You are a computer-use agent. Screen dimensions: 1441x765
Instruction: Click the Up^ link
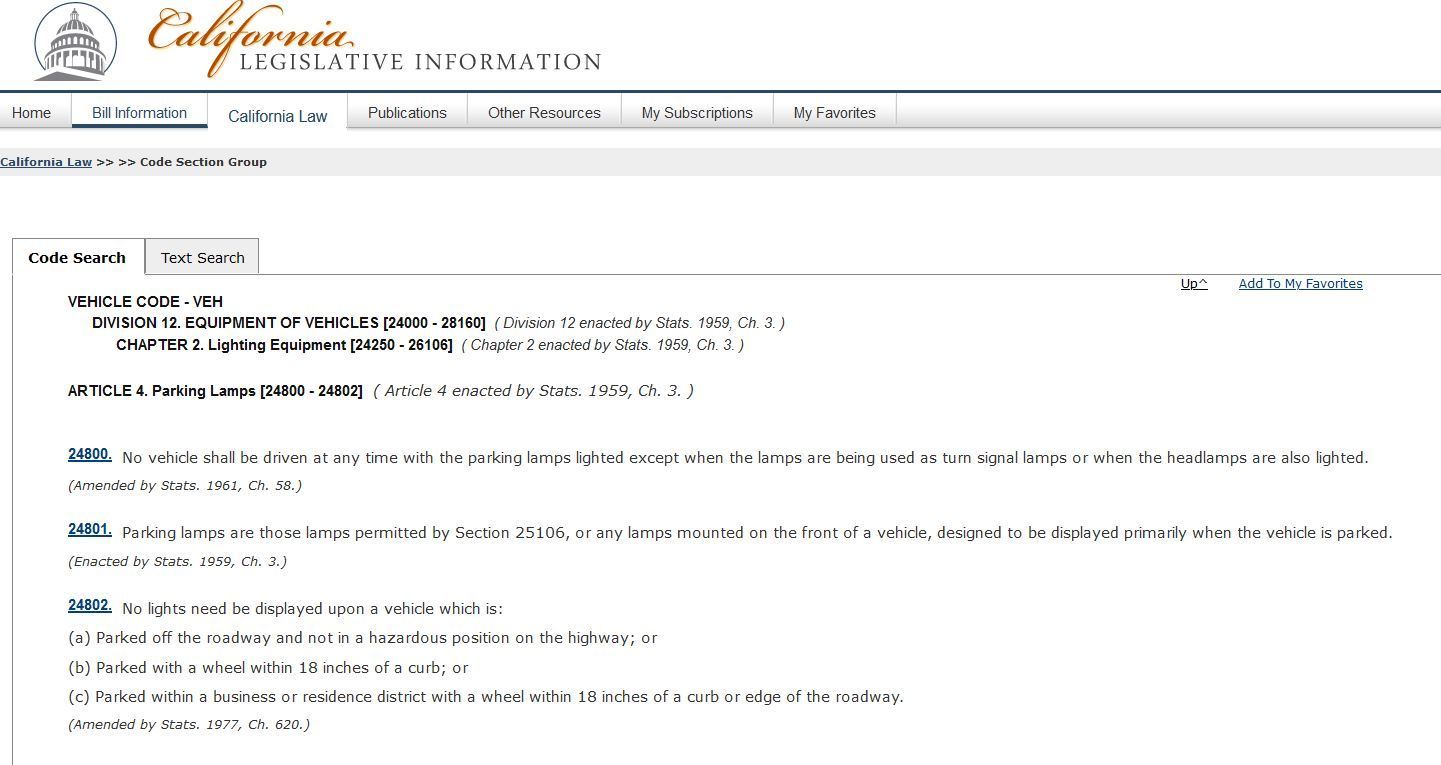[1194, 284]
